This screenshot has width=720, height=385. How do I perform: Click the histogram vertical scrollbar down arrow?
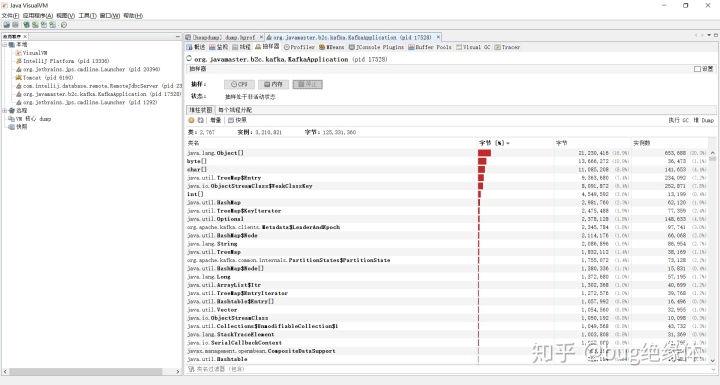[x=712, y=361]
